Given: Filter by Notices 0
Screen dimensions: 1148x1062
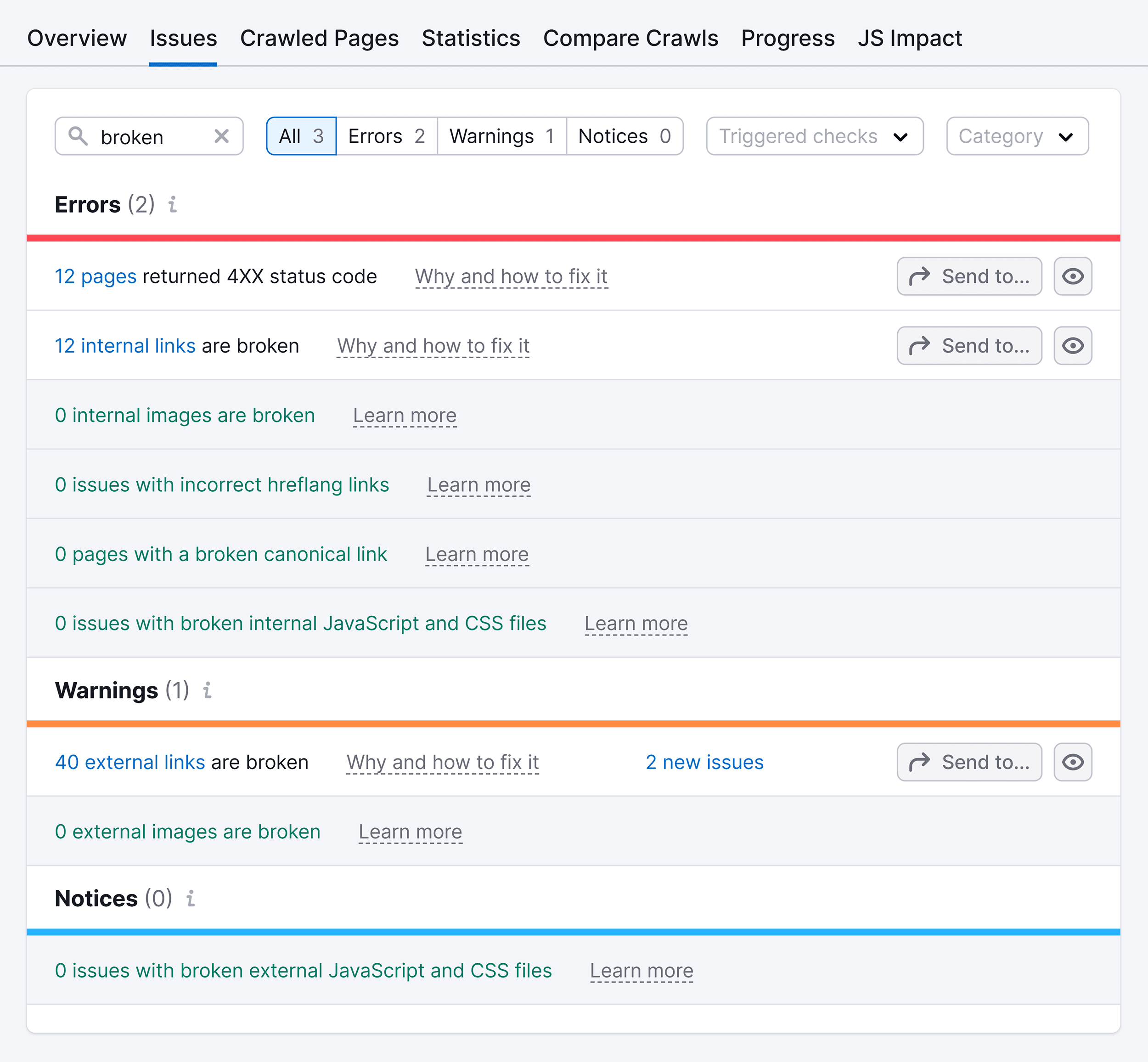Looking at the screenshot, I should 625,136.
